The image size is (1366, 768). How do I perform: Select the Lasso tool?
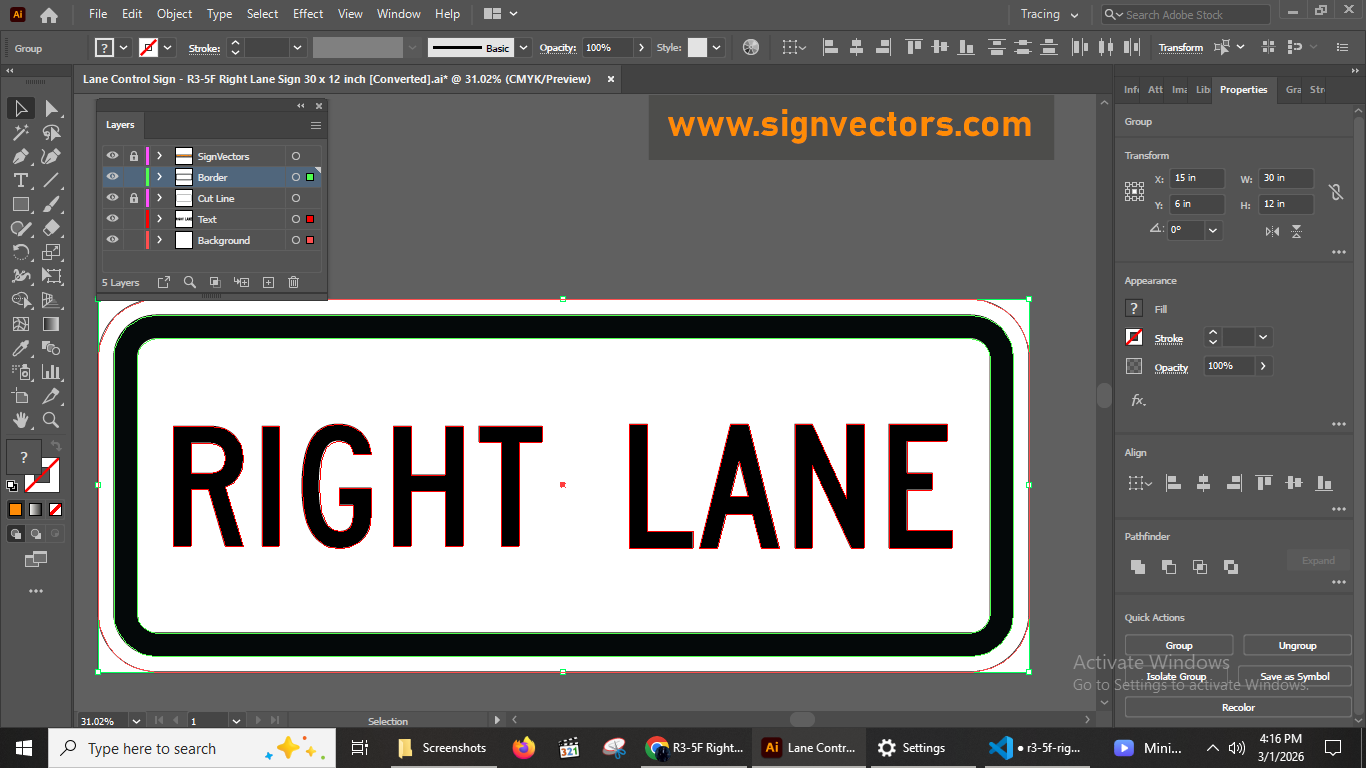point(51,132)
